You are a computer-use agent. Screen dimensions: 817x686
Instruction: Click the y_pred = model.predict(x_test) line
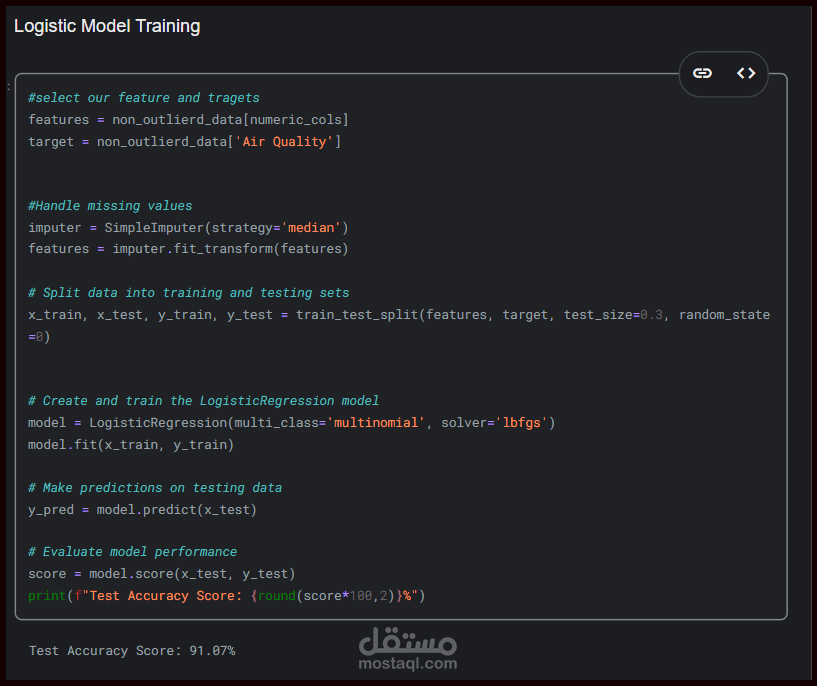142,510
